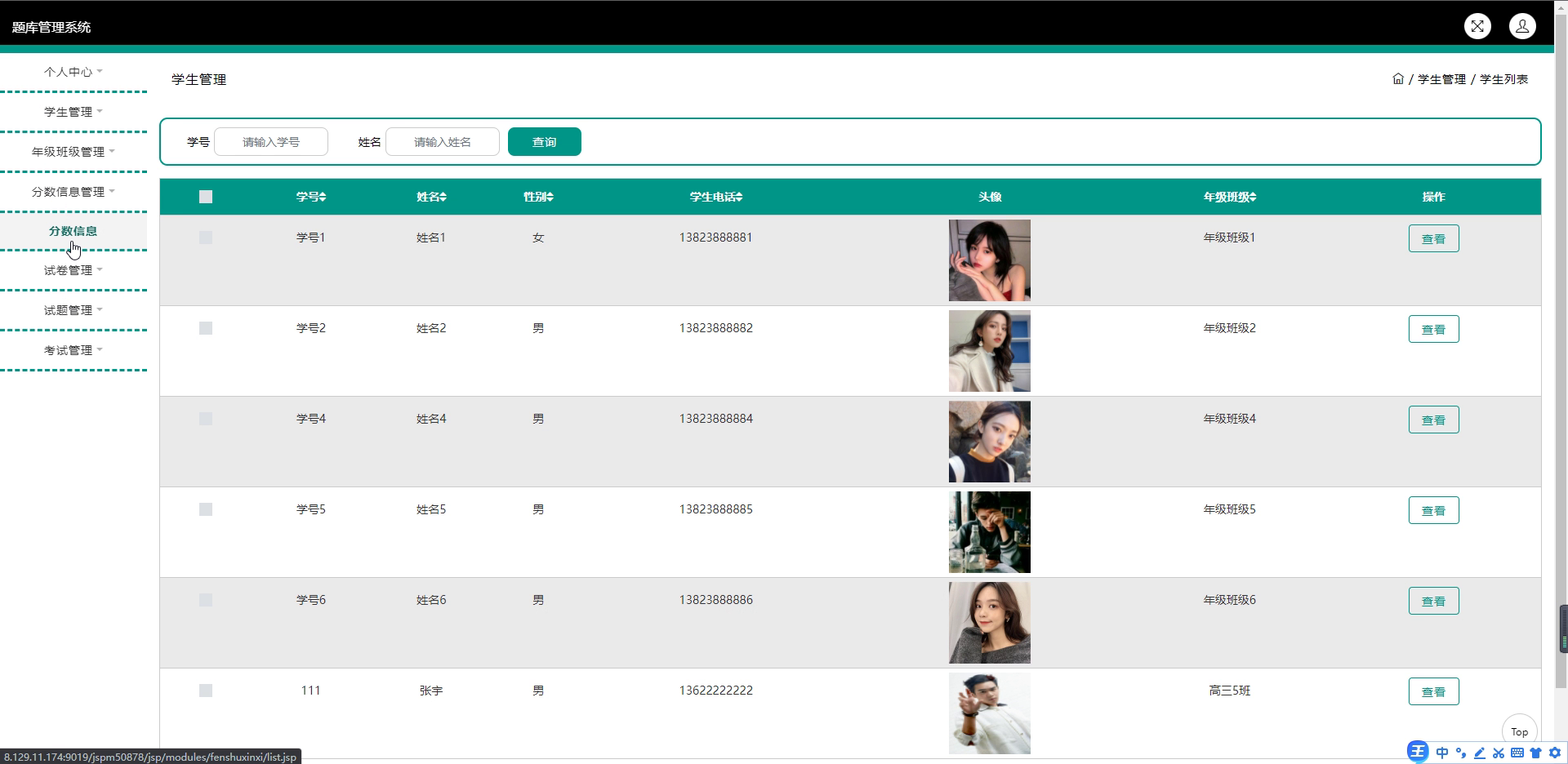This screenshot has width=1568, height=764.
Task: Click the 查询 search button
Action: [x=545, y=142]
